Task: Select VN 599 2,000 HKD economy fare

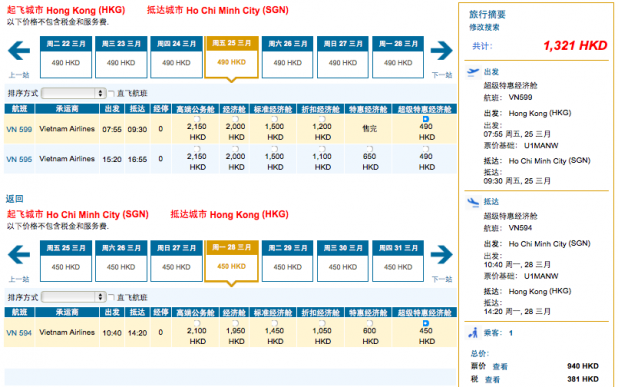Action: 235,119
